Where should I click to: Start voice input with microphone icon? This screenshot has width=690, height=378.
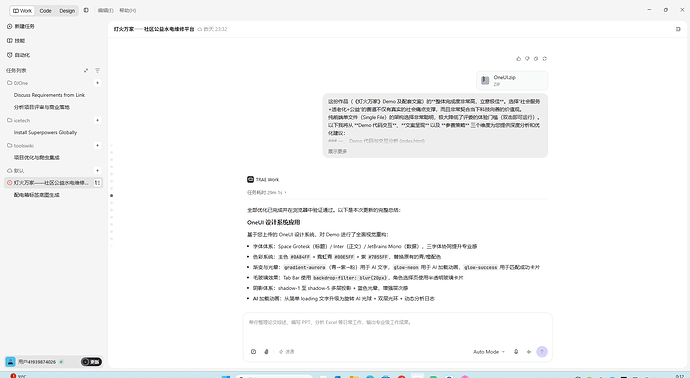click(516, 352)
